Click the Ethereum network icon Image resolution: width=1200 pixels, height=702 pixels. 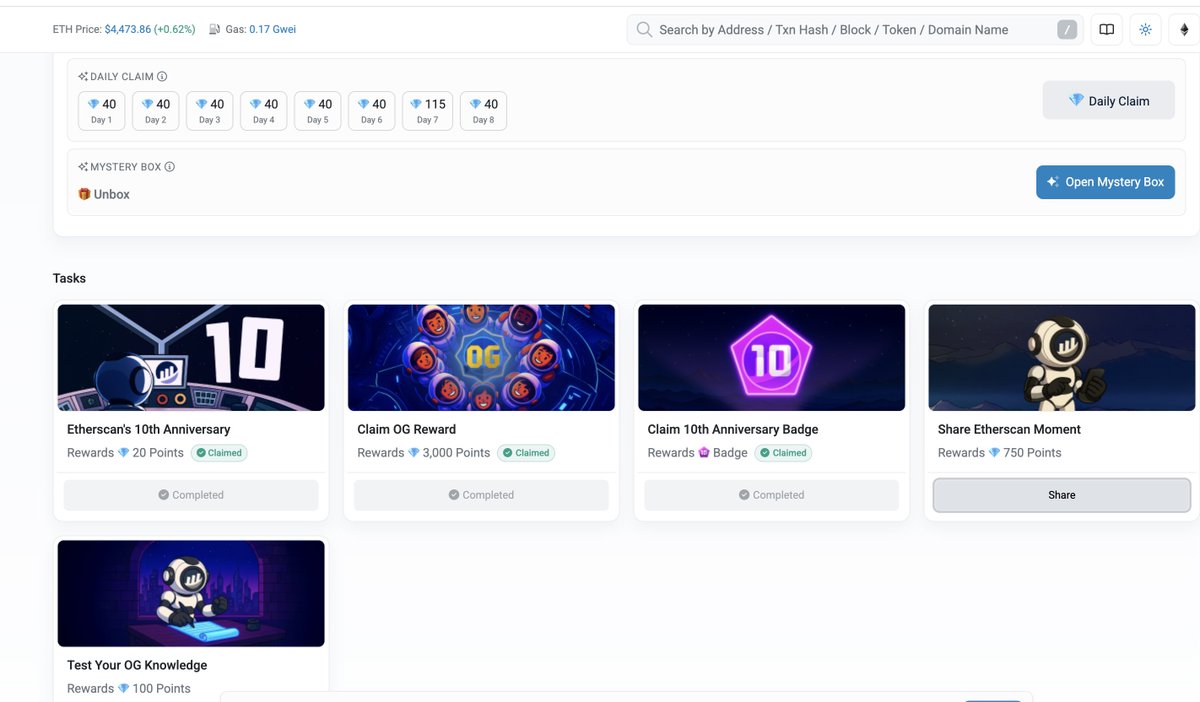(x=1184, y=30)
